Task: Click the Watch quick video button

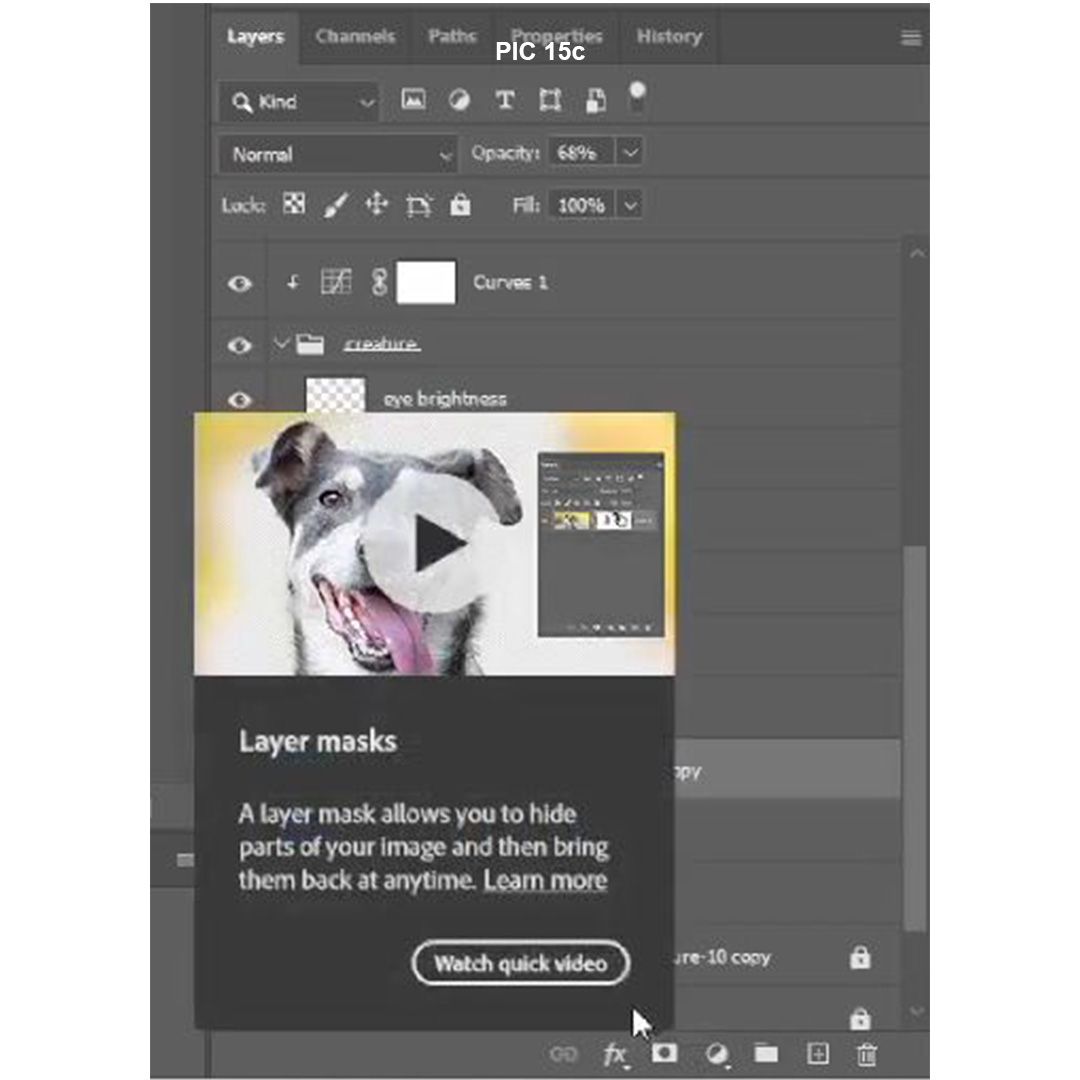Action: tap(521, 963)
